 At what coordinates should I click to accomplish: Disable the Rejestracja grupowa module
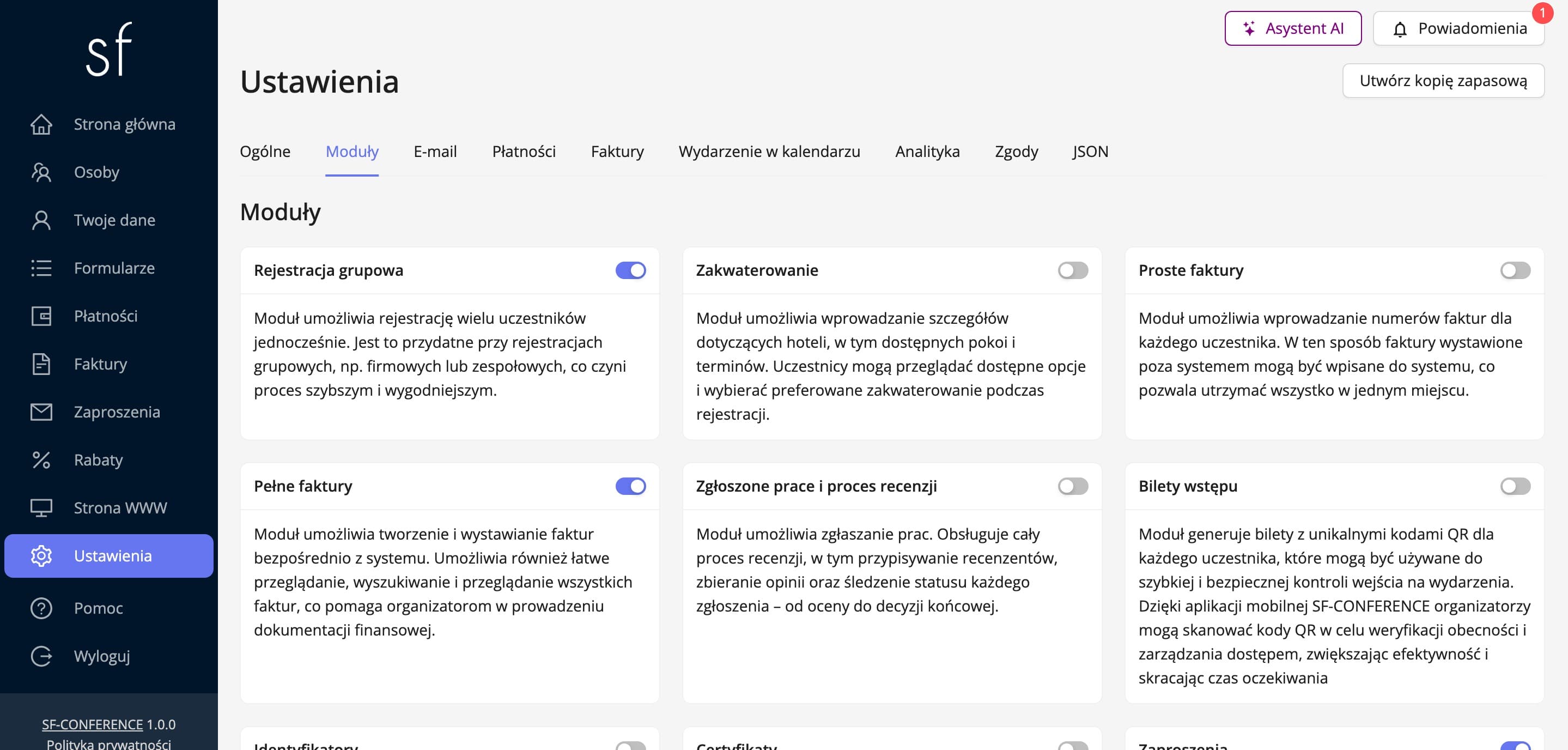(x=630, y=270)
